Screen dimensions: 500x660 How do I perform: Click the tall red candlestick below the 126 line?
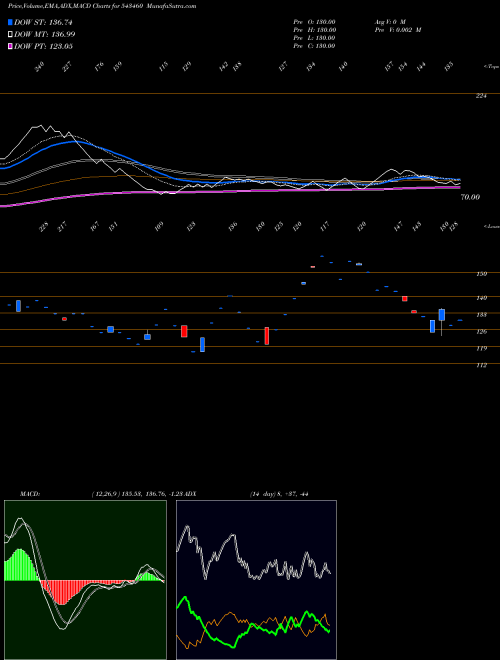(x=266, y=336)
